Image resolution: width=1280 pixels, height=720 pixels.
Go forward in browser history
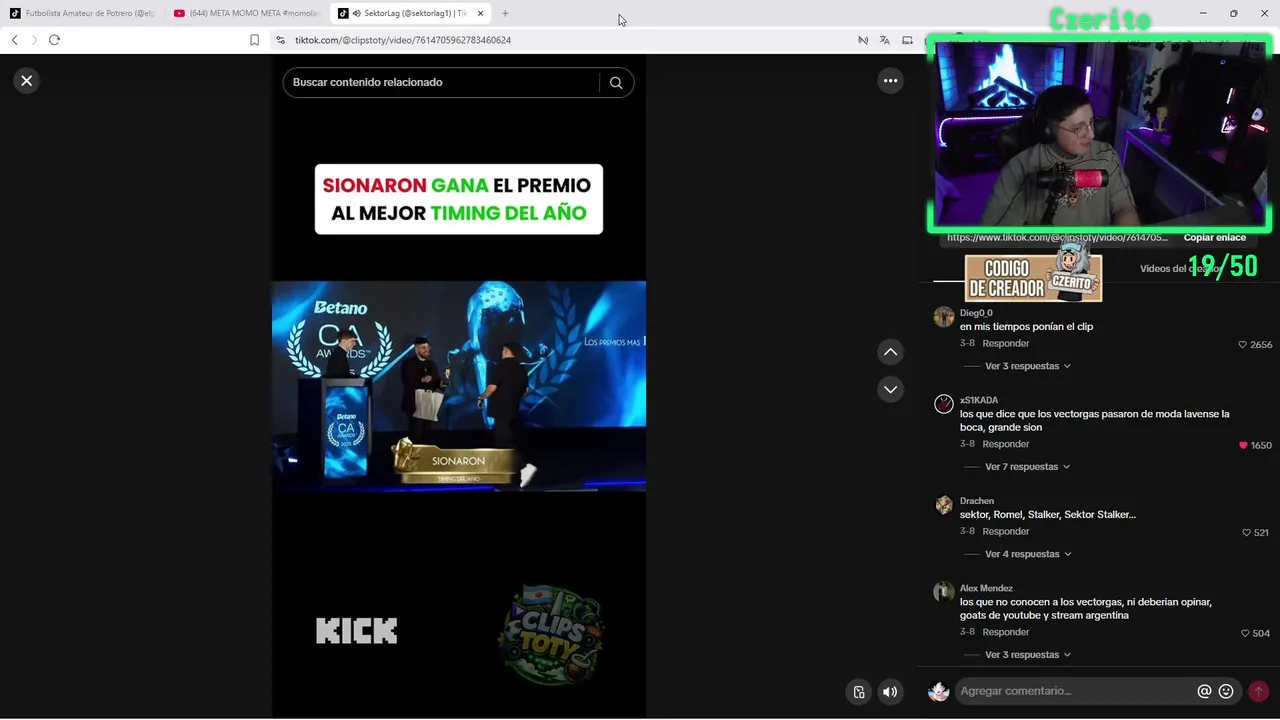(x=34, y=40)
